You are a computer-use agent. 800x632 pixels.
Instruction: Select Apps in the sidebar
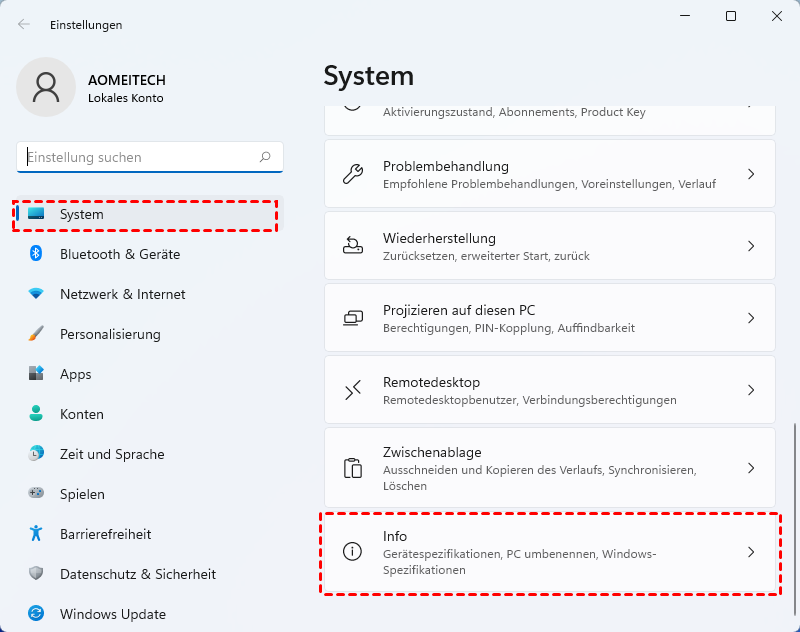pos(75,374)
